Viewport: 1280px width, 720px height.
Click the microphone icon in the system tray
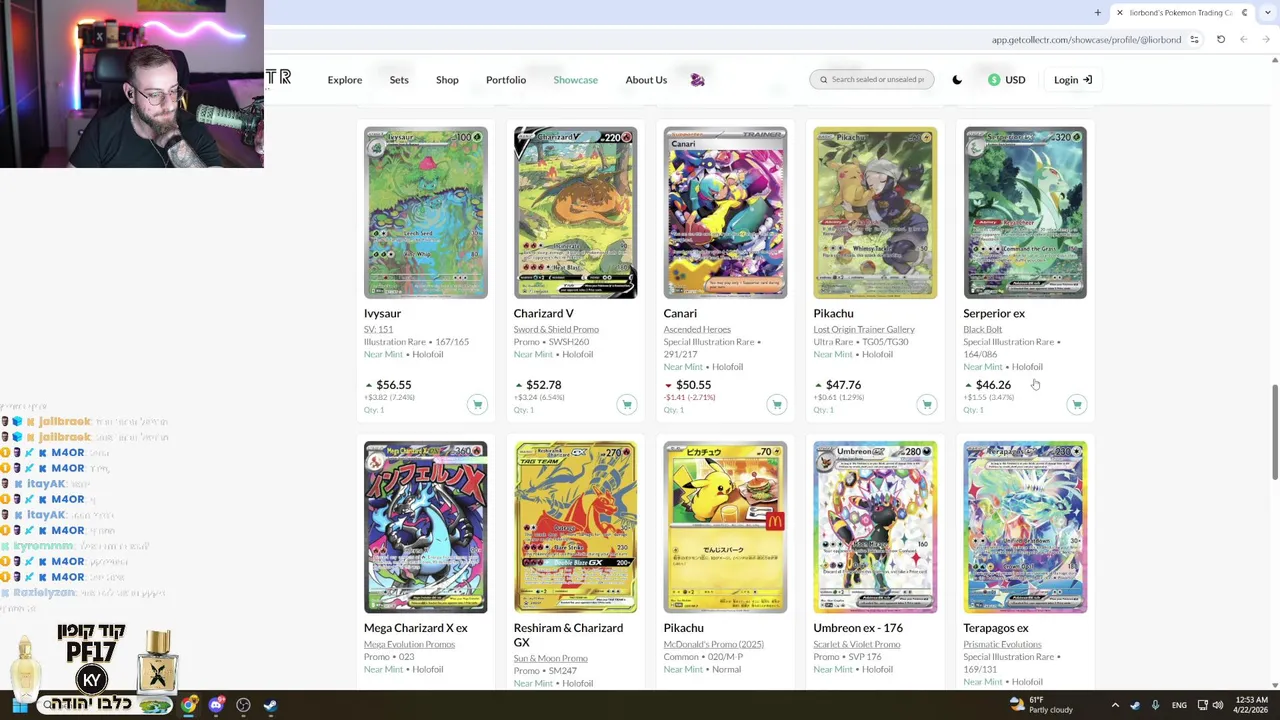pyautogui.click(x=1155, y=705)
